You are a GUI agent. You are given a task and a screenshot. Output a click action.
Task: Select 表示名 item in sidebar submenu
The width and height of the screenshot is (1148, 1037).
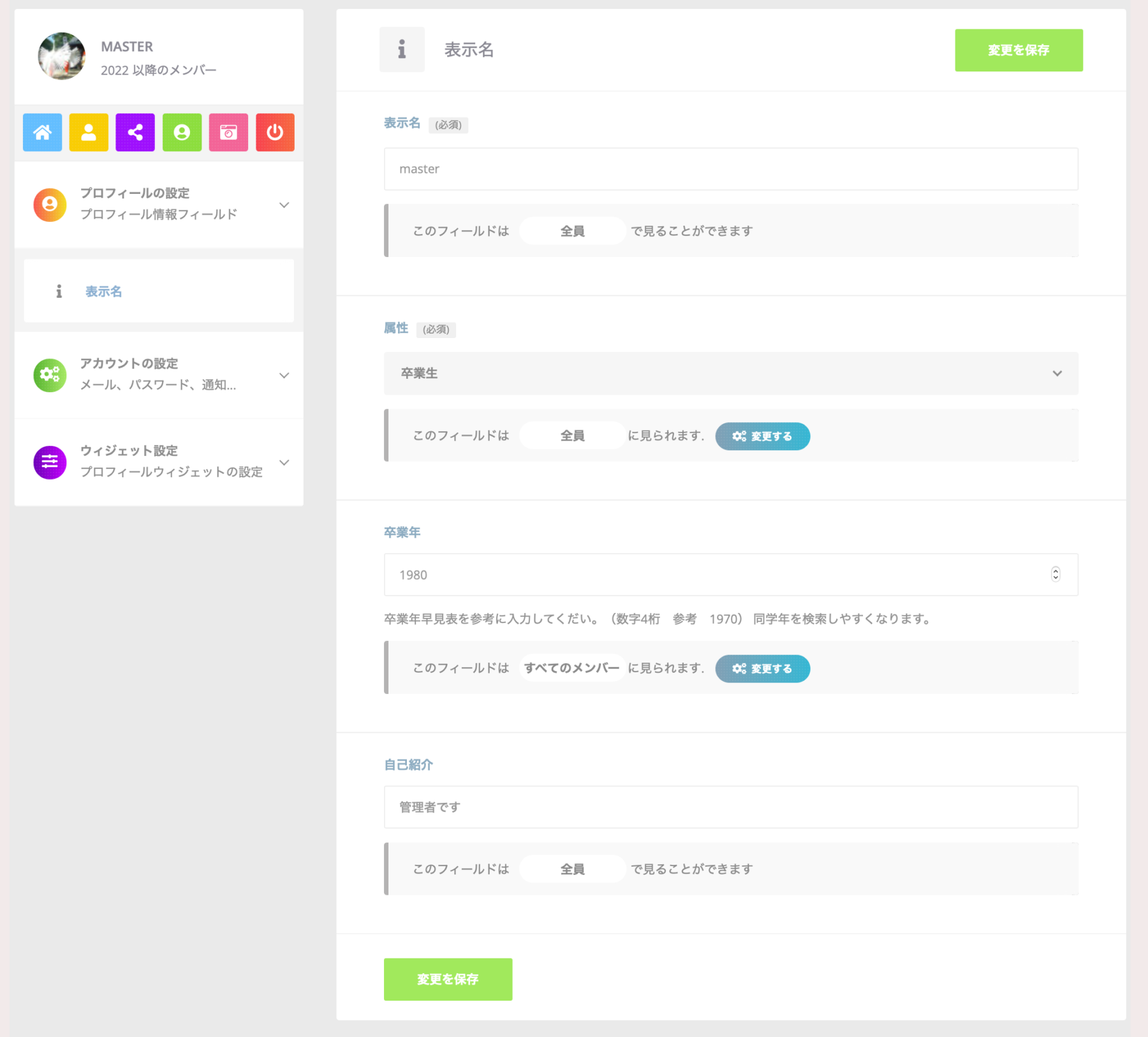click(103, 291)
